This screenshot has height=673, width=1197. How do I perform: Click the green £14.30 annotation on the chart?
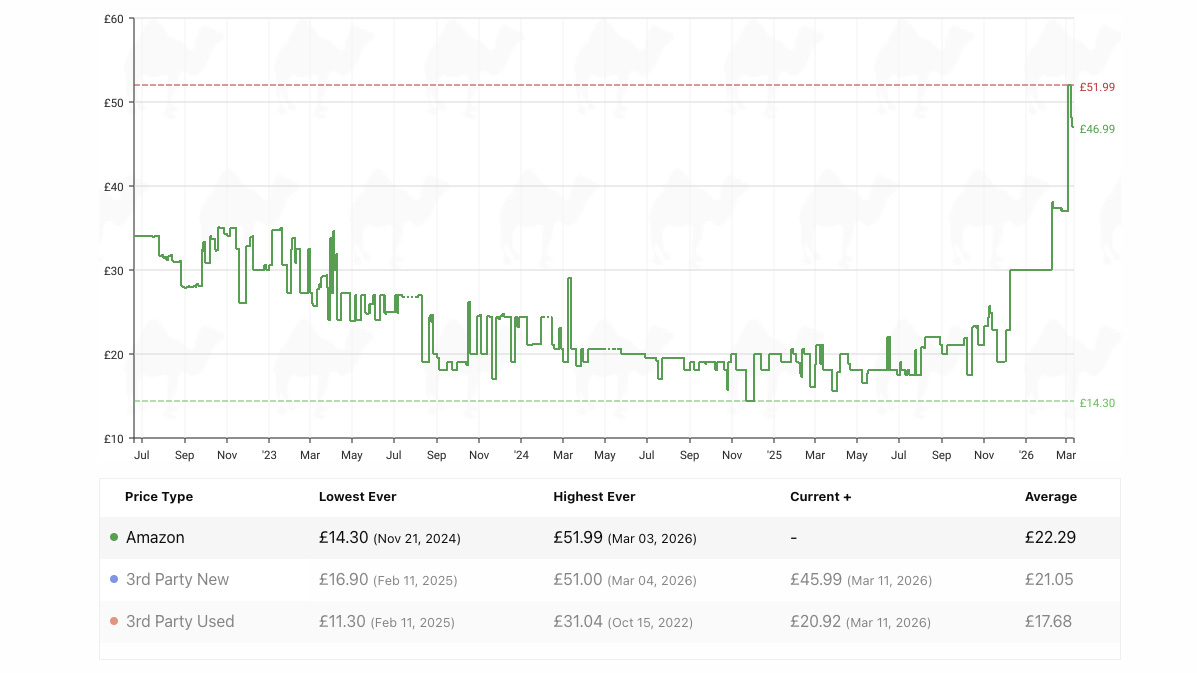tap(1096, 403)
